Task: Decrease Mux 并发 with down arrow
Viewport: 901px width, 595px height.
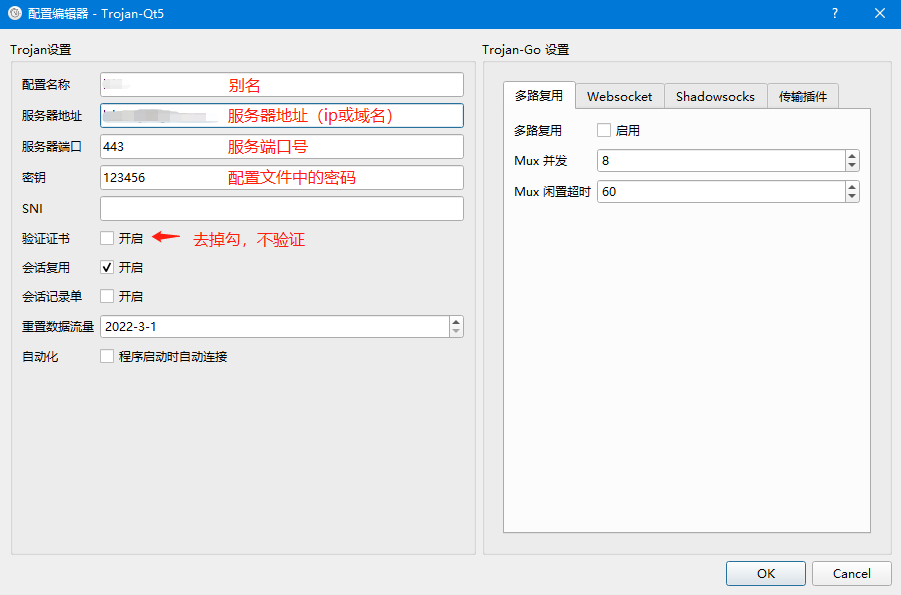Action: [x=852, y=166]
